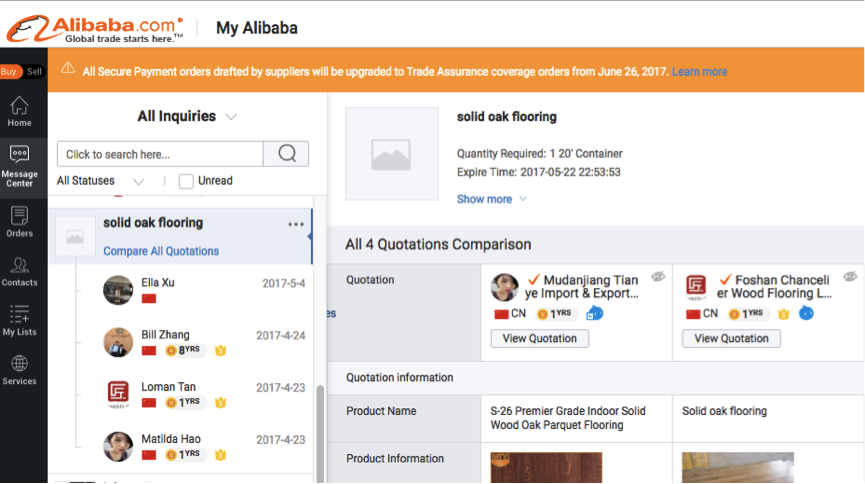Click Bill Zhang's trade assurance crown icon
Viewport: 865px width, 484px height.
point(221,350)
